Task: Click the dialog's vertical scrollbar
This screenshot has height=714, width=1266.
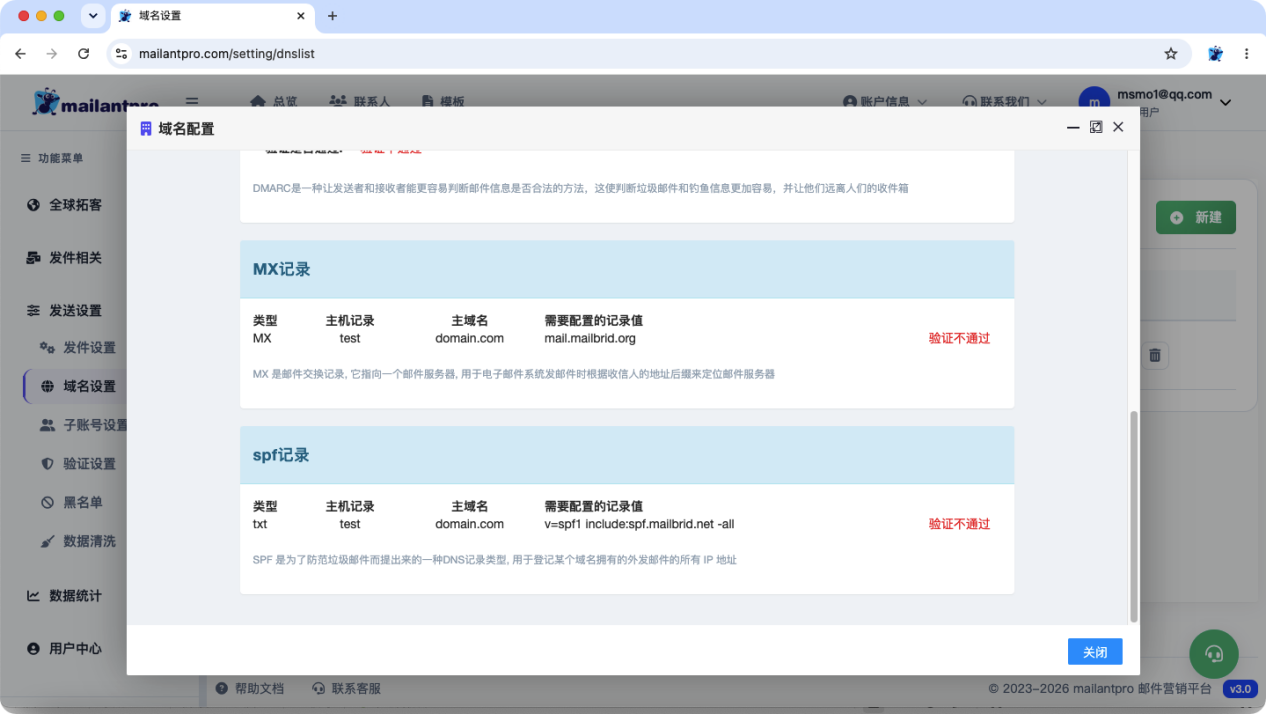Action: click(x=1133, y=515)
